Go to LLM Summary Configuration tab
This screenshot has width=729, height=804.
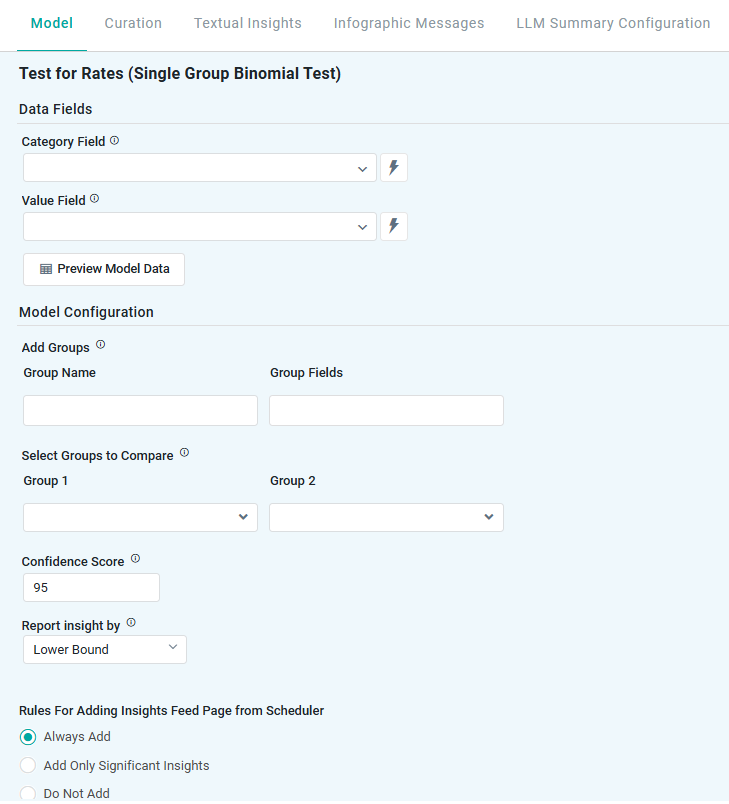(x=613, y=23)
